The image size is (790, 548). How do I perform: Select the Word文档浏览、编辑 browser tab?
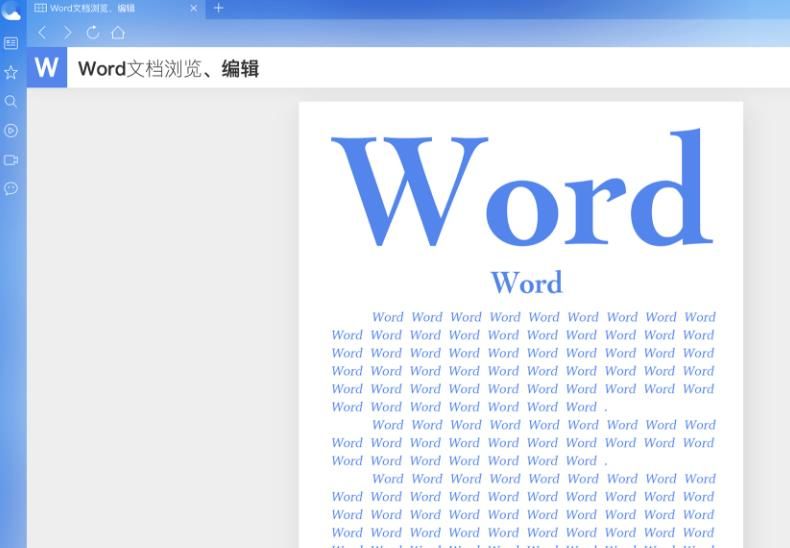[116, 9]
